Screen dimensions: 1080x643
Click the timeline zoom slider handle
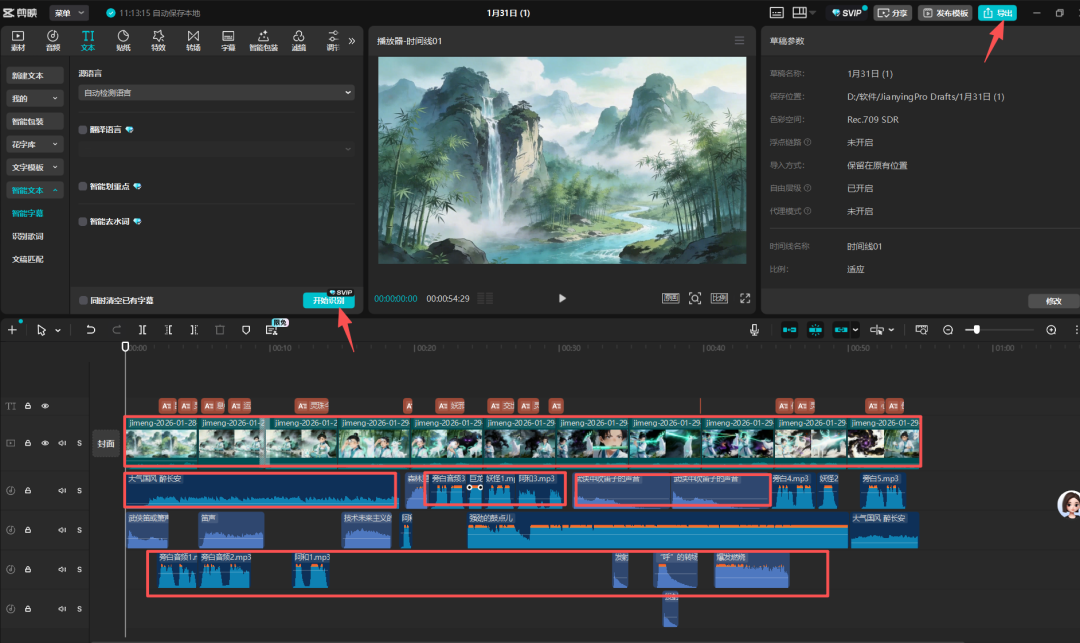(977, 329)
